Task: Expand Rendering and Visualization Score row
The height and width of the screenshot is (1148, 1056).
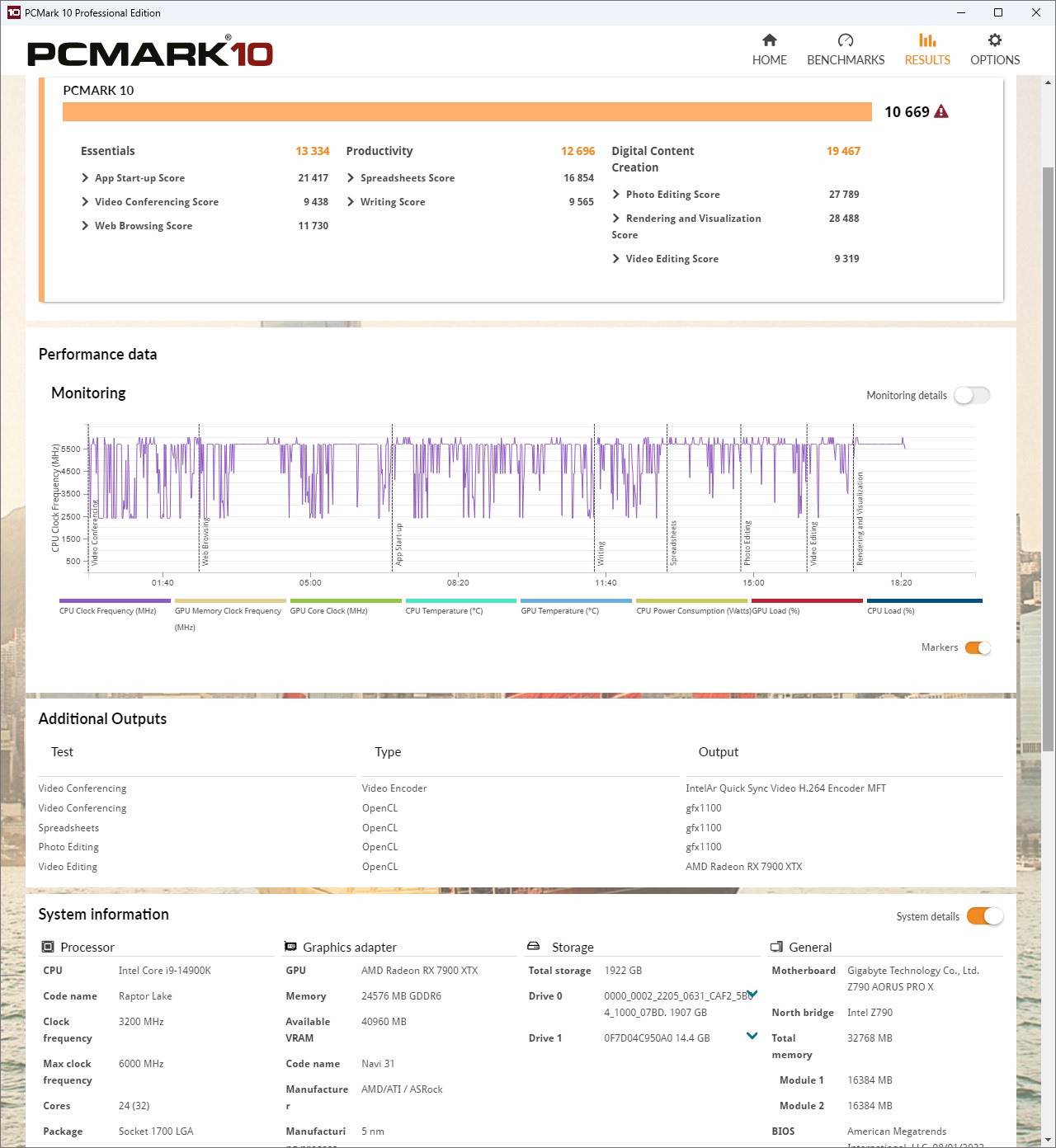Action: [616, 219]
